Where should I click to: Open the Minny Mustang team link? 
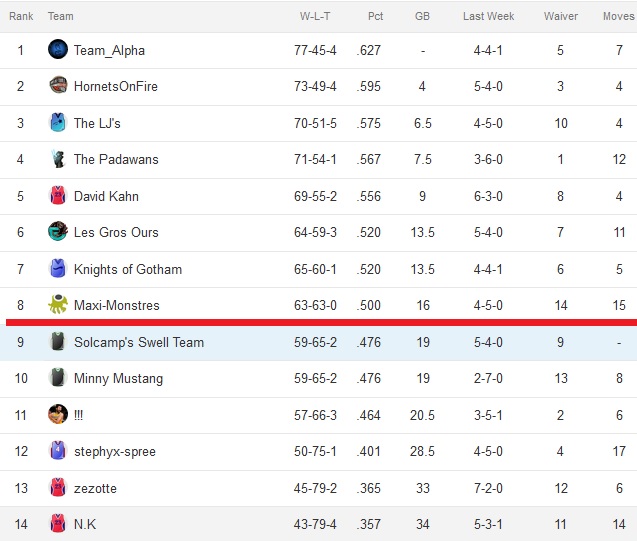[118, 378]
